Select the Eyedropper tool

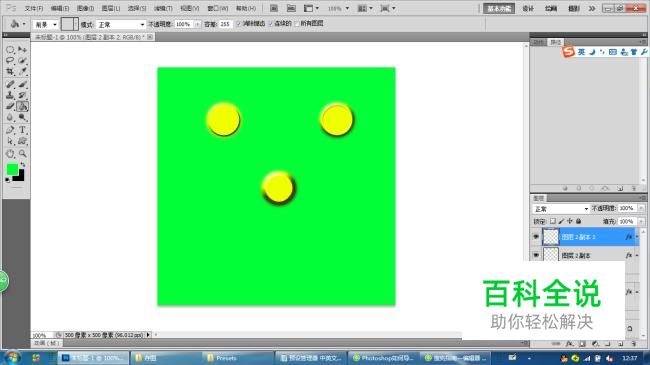tap(22, 71)
